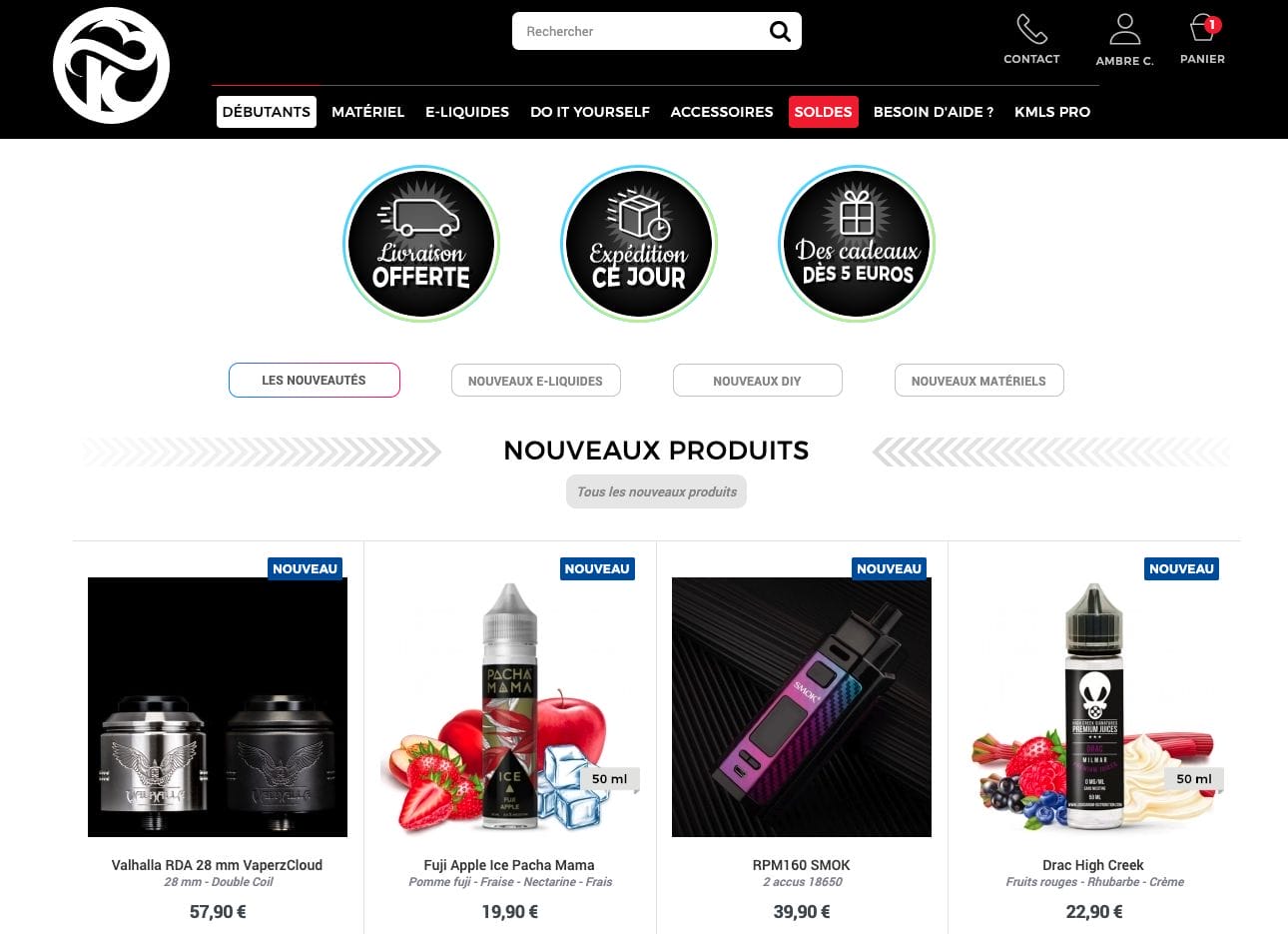Open the Drac High Creek product image
The image size is (1288, 934).
1094,707
